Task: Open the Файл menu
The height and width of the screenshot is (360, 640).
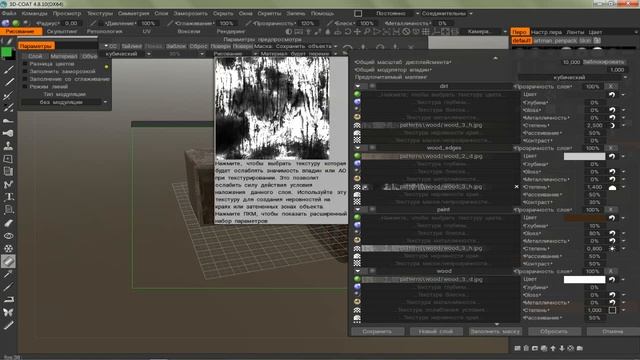Action: 9,13
